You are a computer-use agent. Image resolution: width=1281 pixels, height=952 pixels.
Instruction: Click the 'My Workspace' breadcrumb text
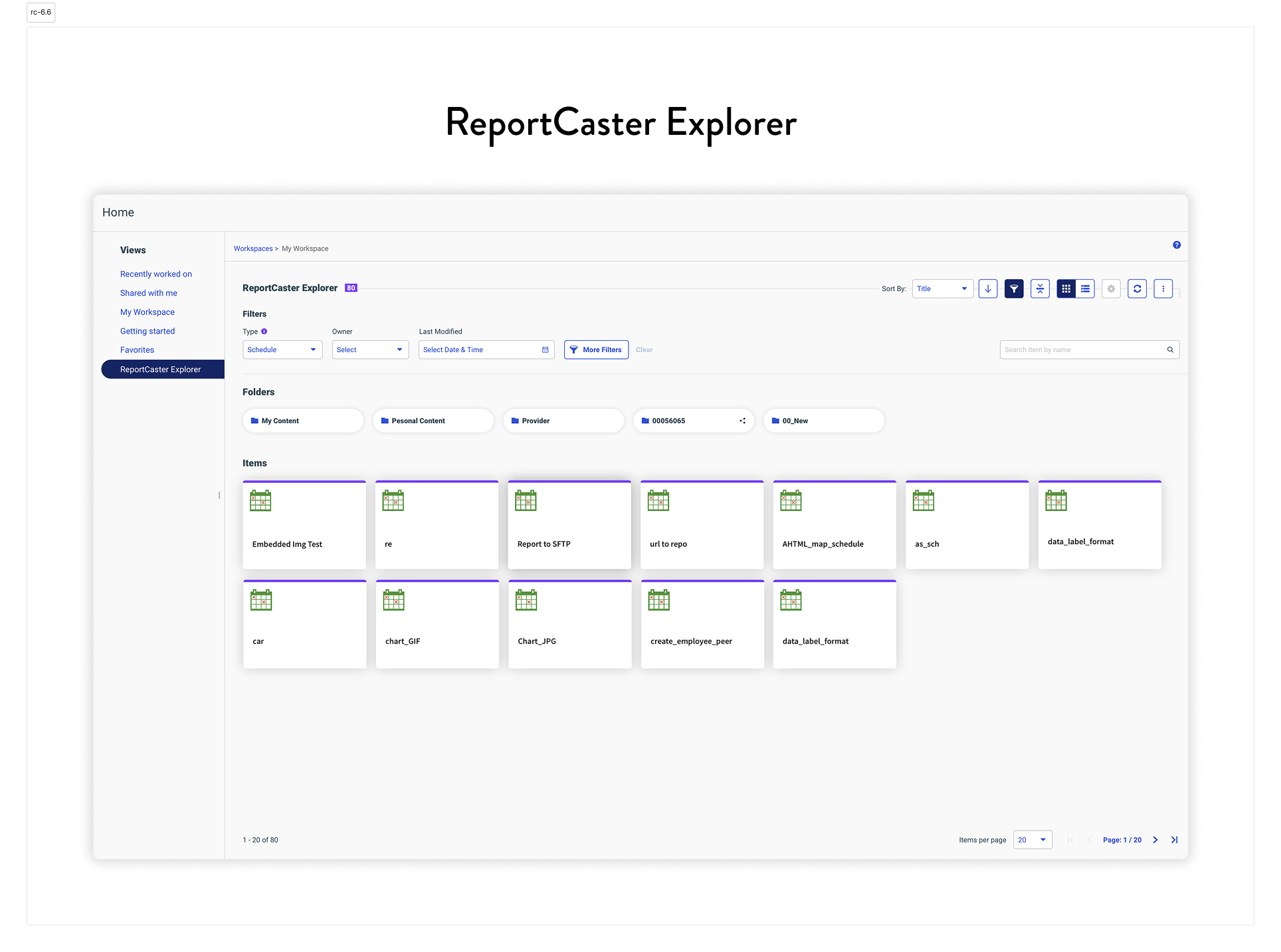tap(305, 249)
